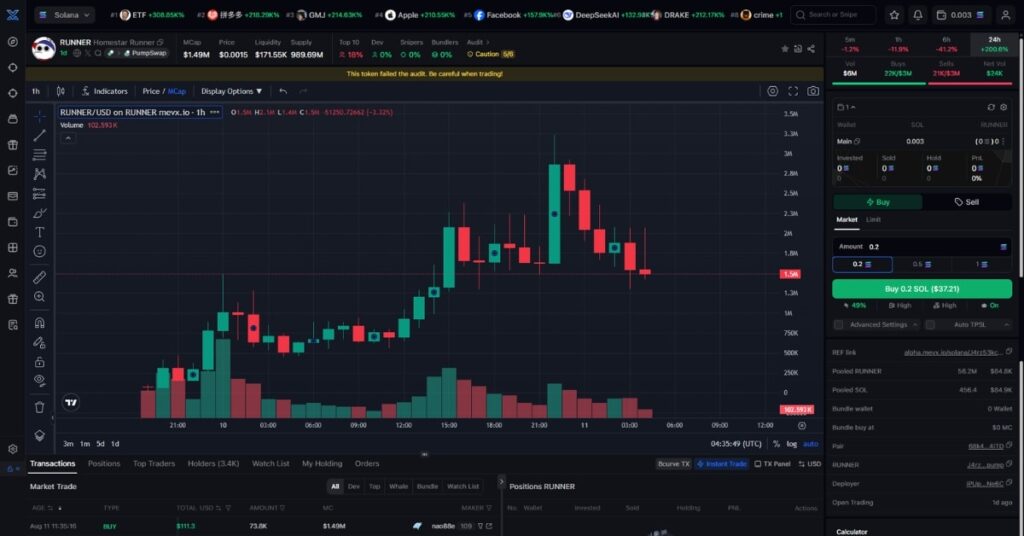Enable the Advanced Settings checkbox
The height and width of the screenshot is (536, 1024).
(x=839, y=324)
